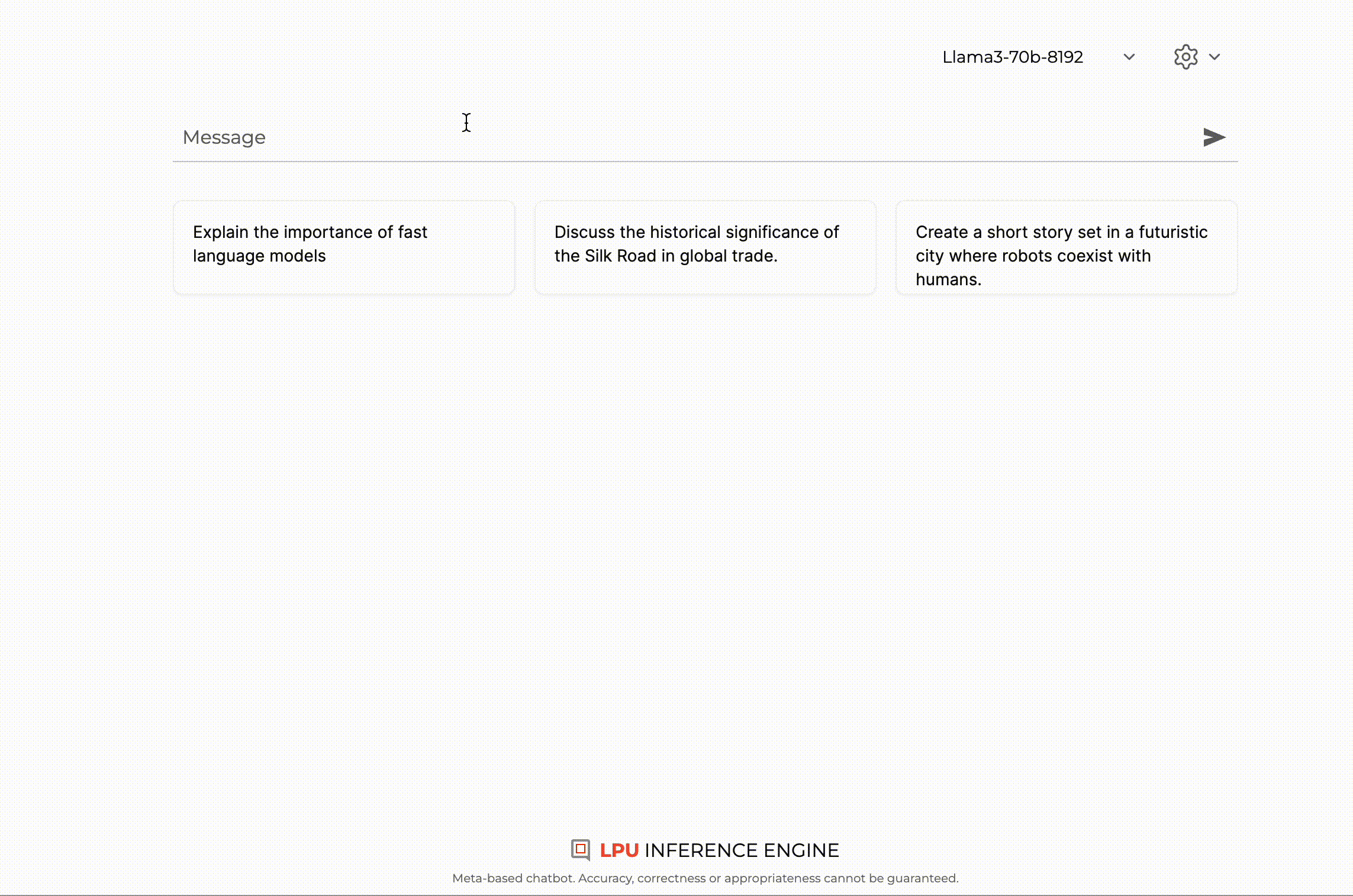The image size is (1353, 896).
Task: Click 'the Silk Road in global trade.' line
Action: (665, 256)
